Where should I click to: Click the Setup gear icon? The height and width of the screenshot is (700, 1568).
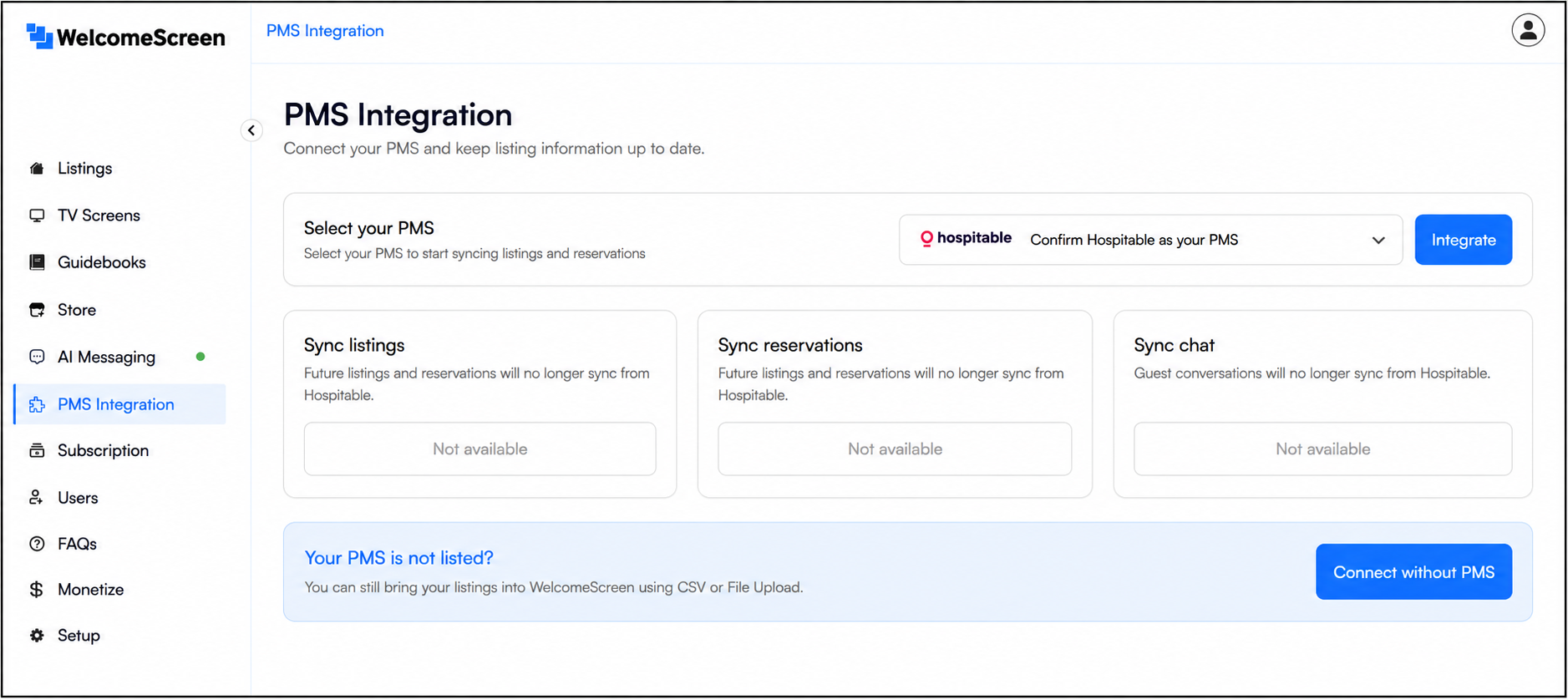[x=37, y=636]
